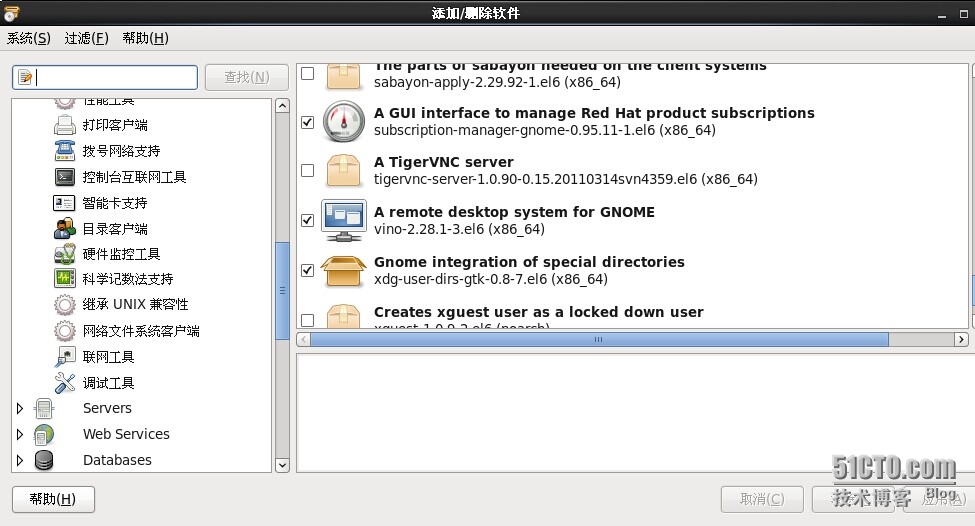Select 硬件监控工具 category

[121, 254]
